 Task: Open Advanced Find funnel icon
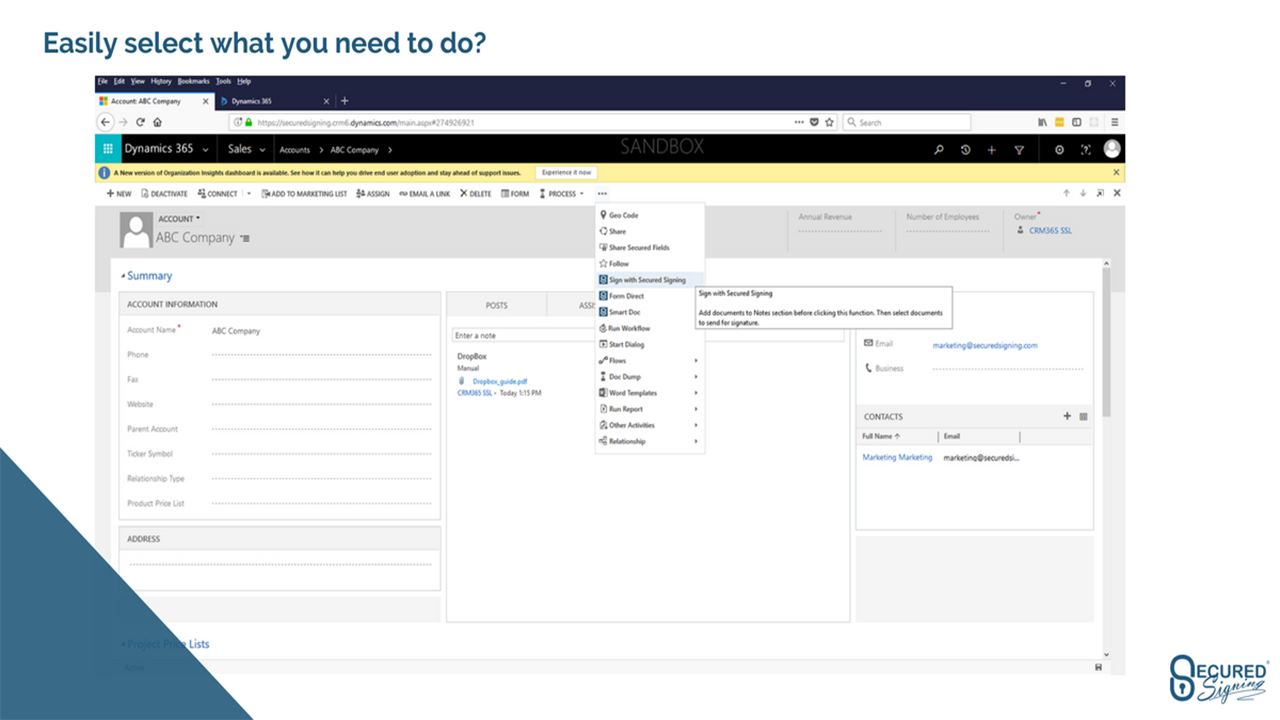[1019, 149]
